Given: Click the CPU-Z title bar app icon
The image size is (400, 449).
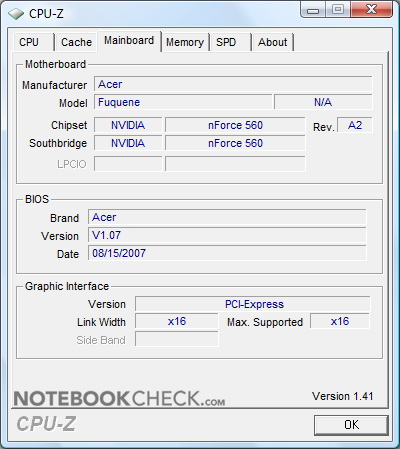Looking at the screenshot, I should click(x=16, y=14).
